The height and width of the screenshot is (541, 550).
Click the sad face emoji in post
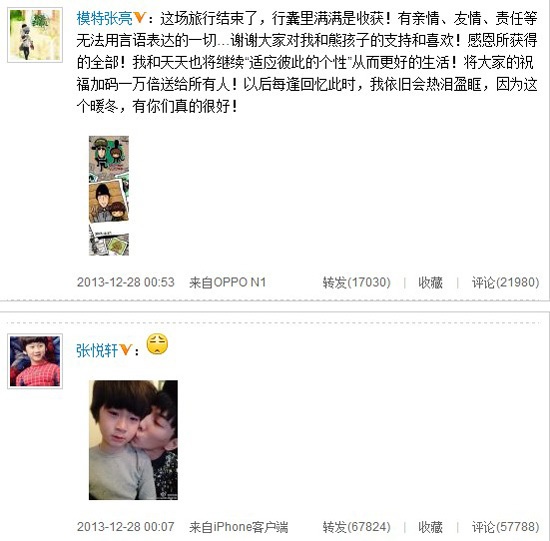[x=157, y=344]
